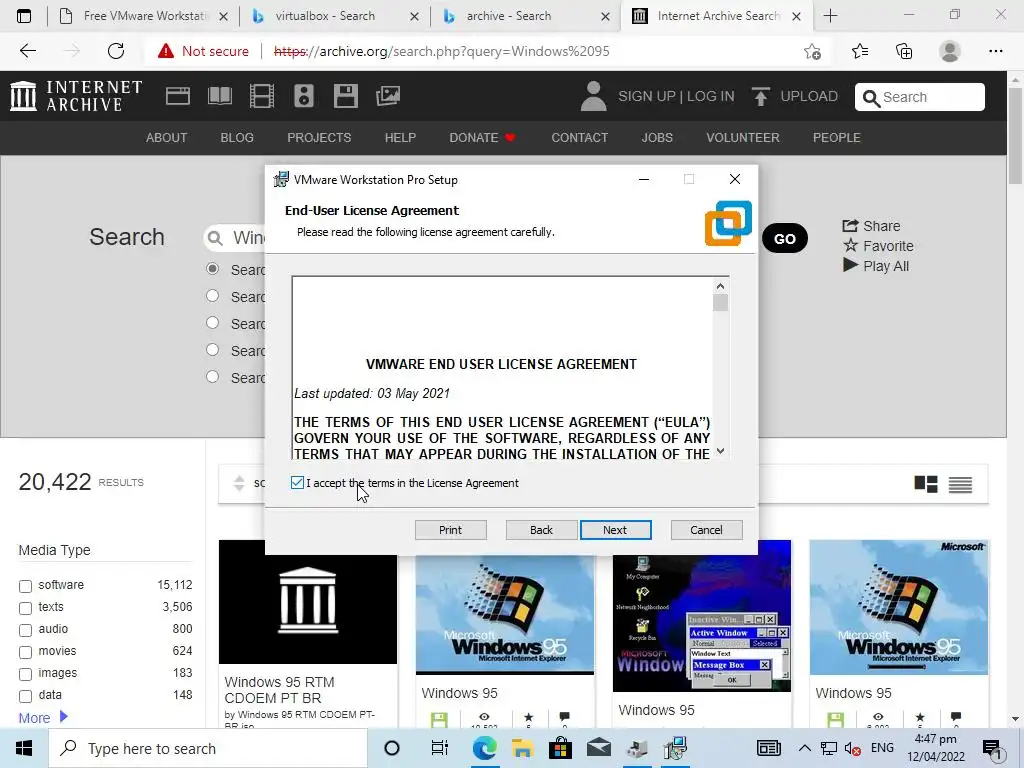Screen dimensions: 1024x768
Task: Select the first Search radio option
Action: (x=212, y=268)
